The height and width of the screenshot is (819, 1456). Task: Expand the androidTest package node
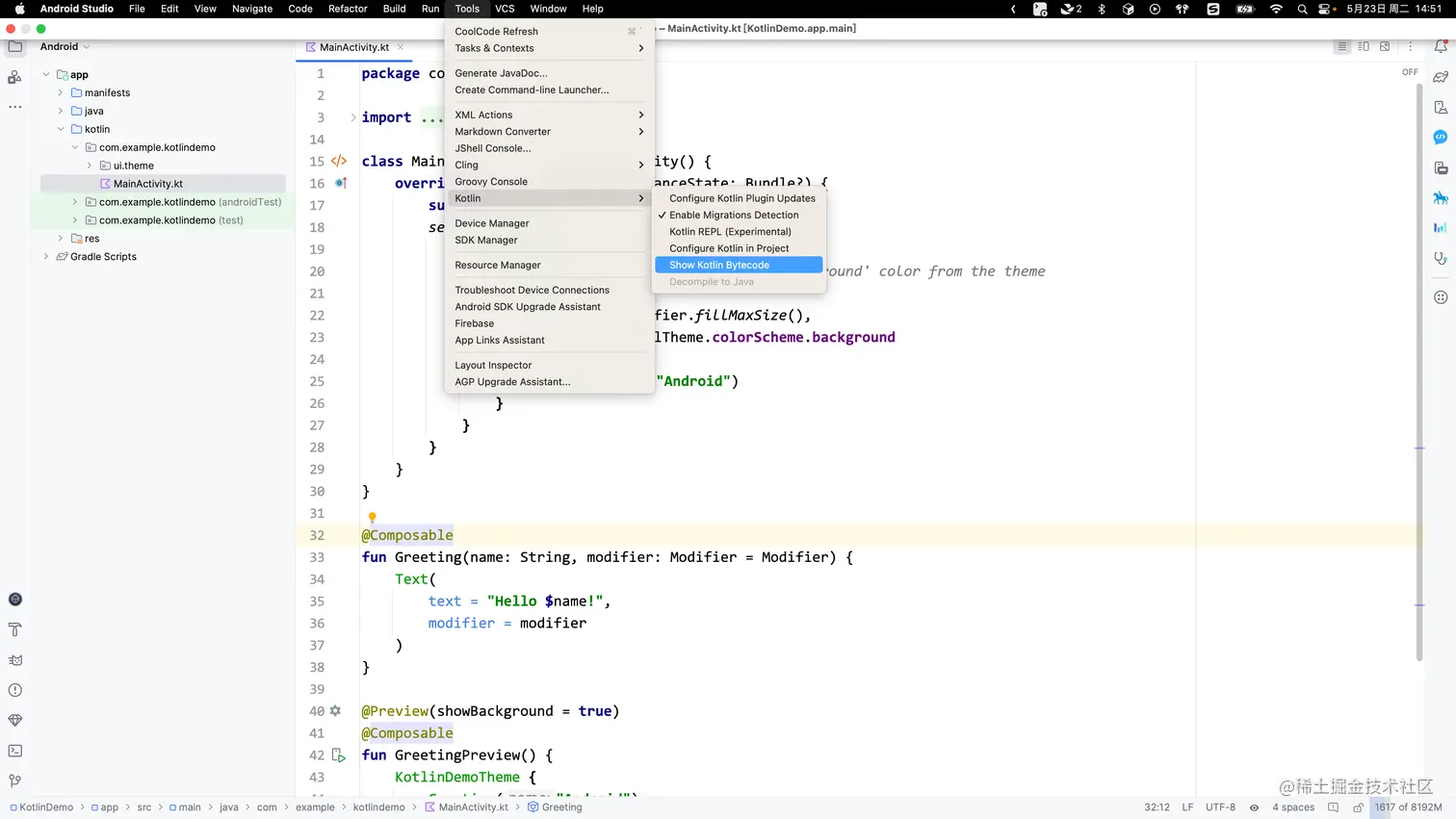click(75, 202)
